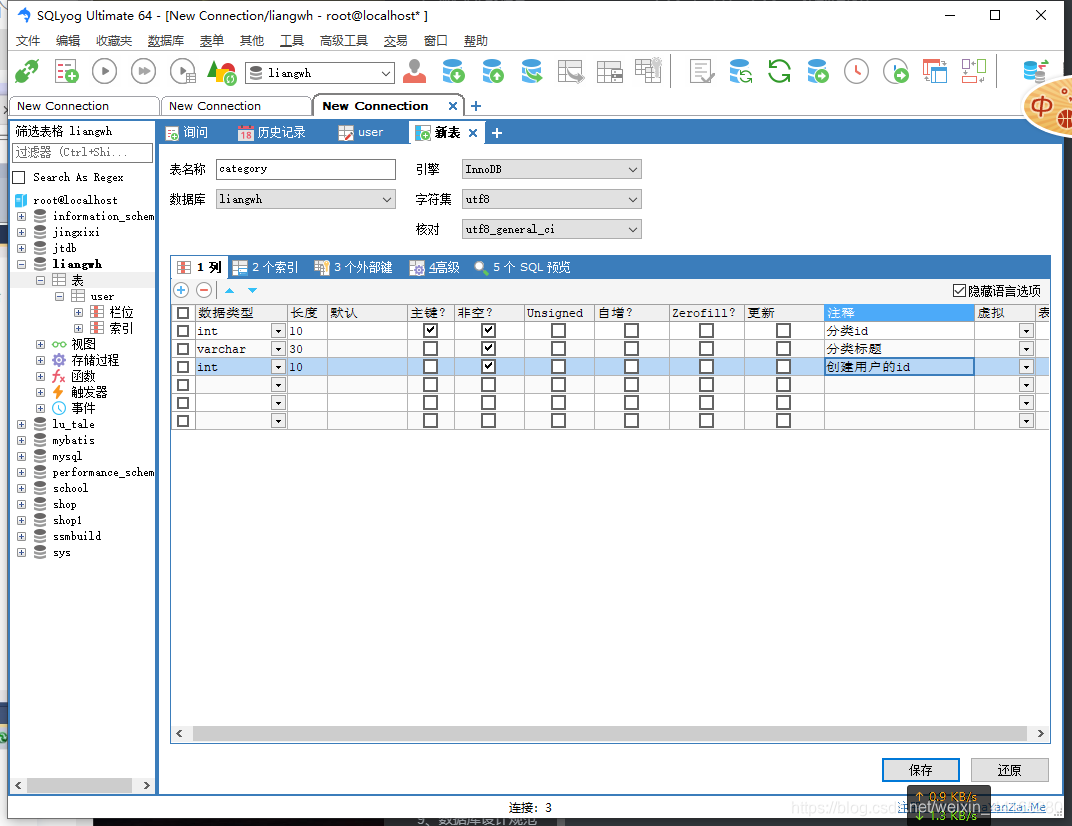
Task: Open the 引擎 InnoDB dropdown
Action: pyautogui.click(x=552, y=169)
